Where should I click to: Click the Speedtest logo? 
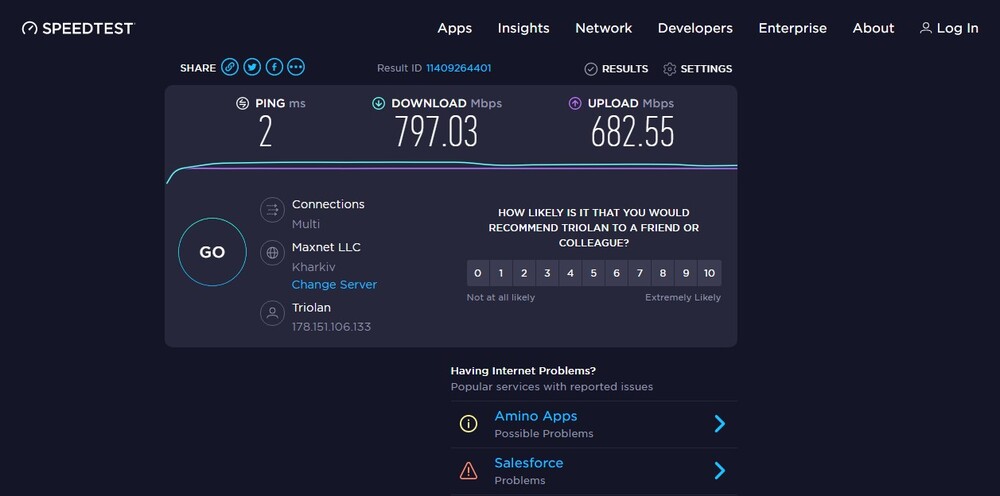tap(78, 28)
